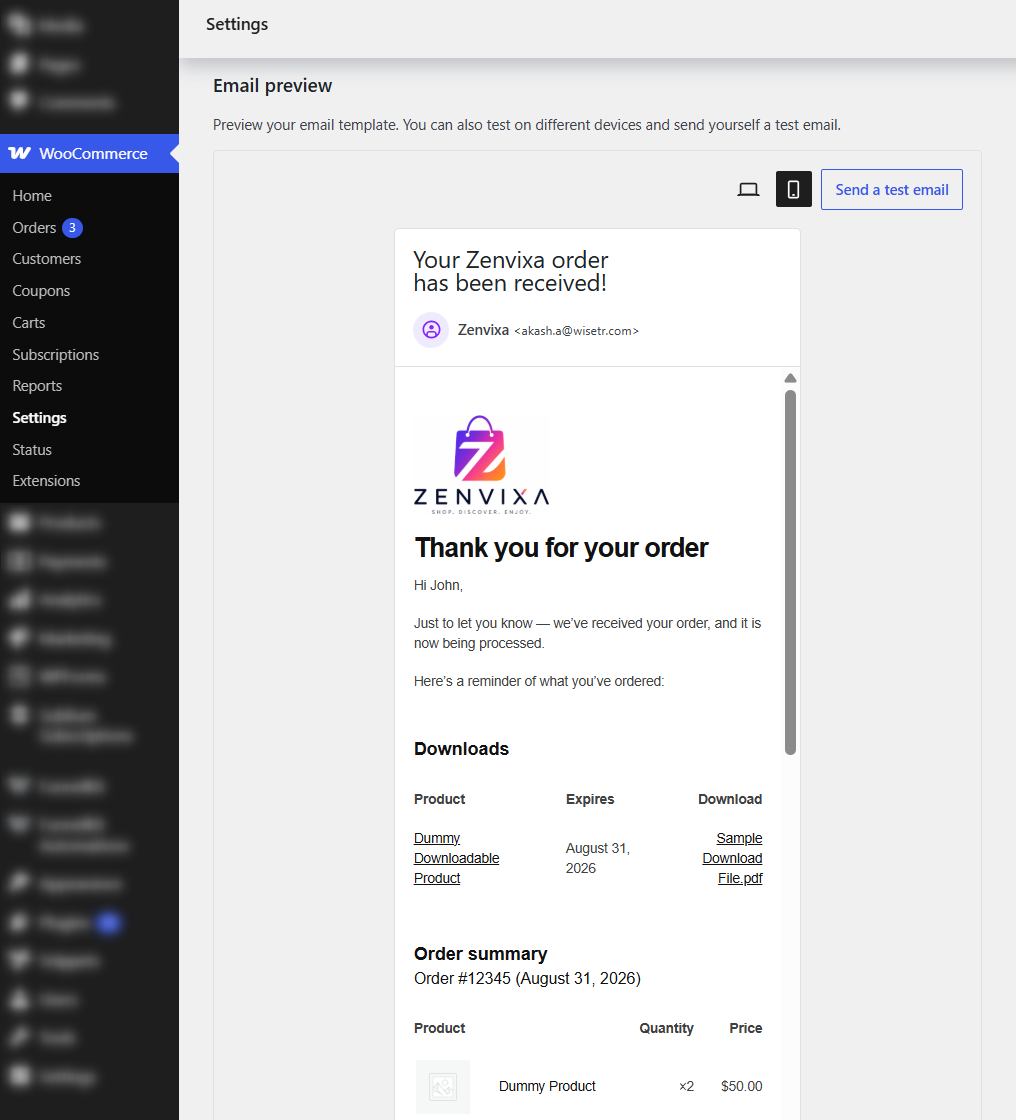Image resolution: width=1016 pixels, height=1120 pixels.
Task: Click the Zenvixa logo image
Action: (x=482, y=464)
